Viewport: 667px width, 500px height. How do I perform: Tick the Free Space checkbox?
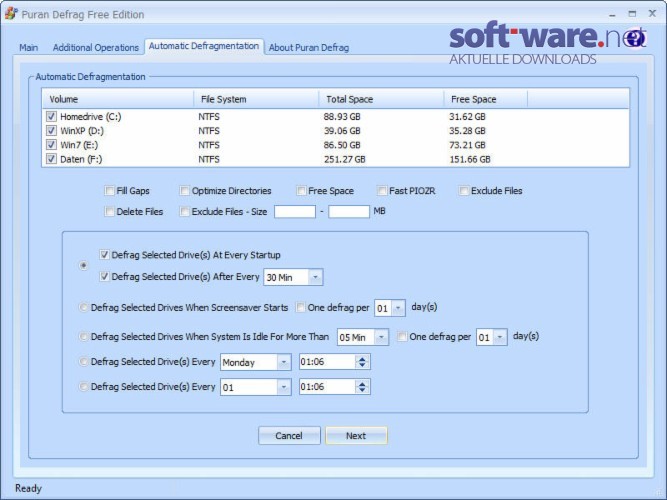tap(301, 191)
